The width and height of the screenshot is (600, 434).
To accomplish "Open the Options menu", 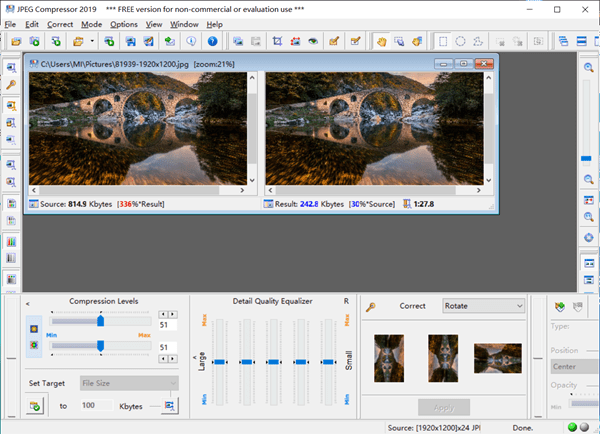I will (x=124, y=24).
